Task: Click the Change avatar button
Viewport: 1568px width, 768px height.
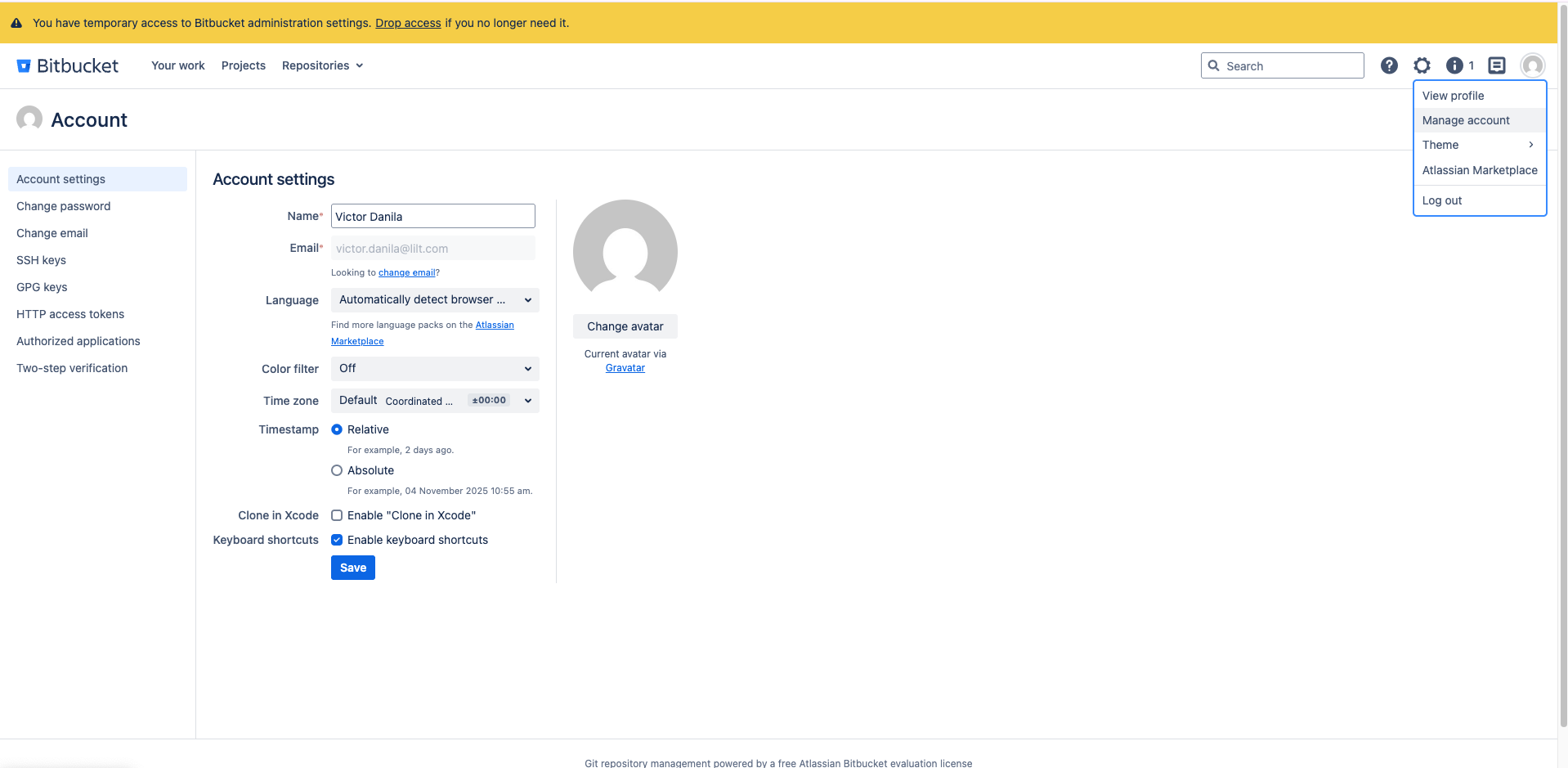Action: point(625,326)
